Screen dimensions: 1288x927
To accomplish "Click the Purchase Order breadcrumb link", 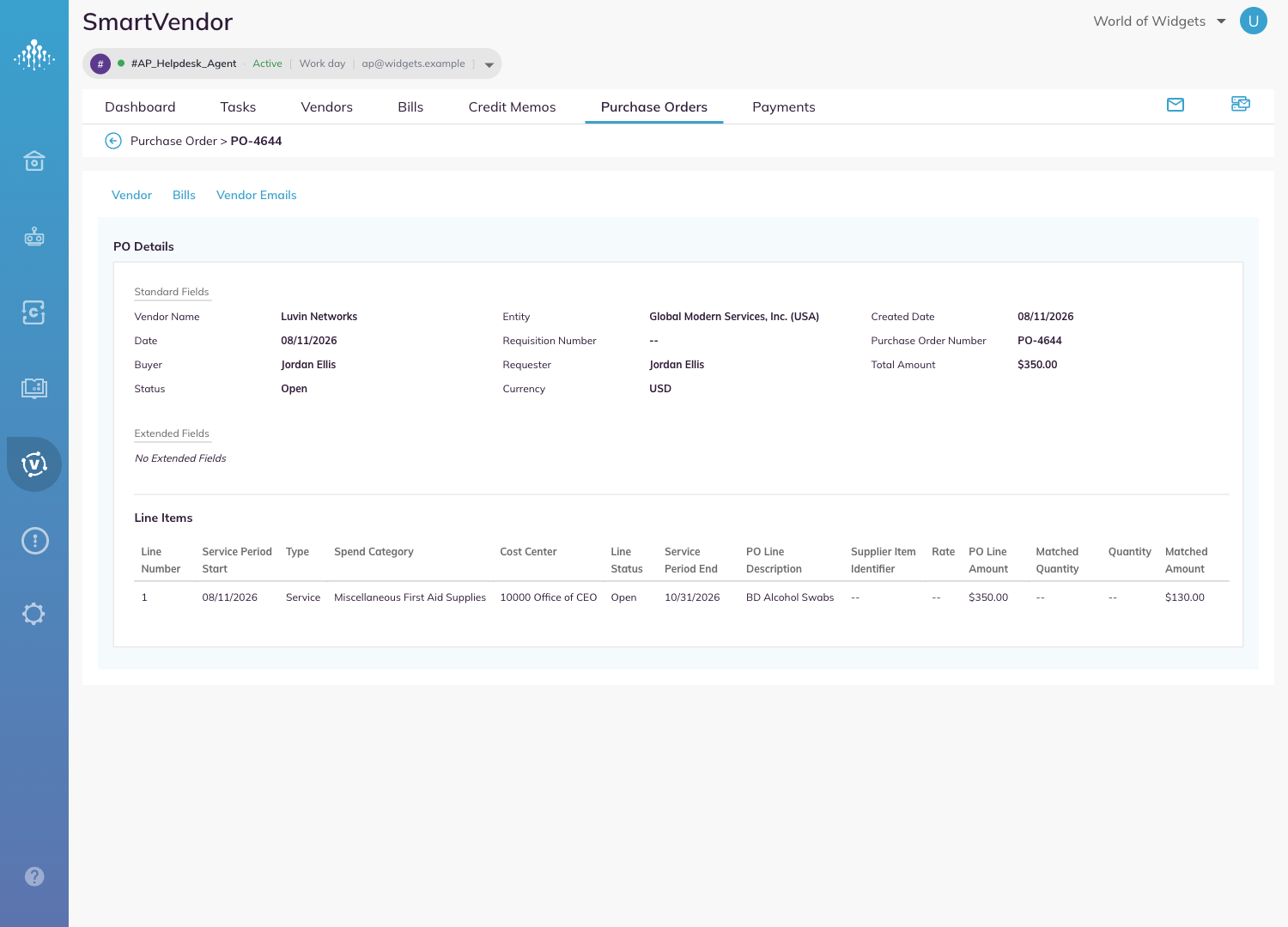I will point(173,141).
